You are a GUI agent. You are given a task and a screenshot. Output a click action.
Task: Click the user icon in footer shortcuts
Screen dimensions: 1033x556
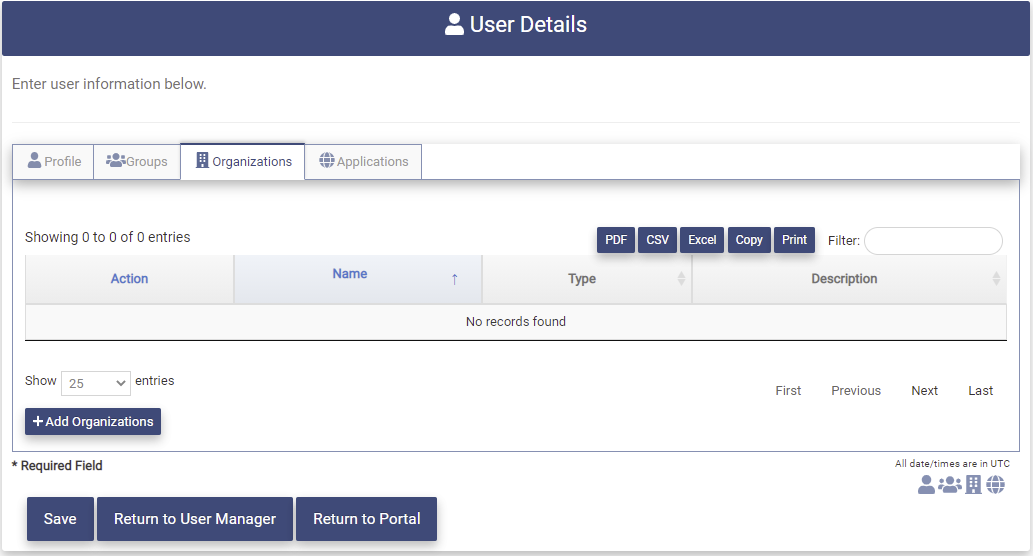click(926, 485)
